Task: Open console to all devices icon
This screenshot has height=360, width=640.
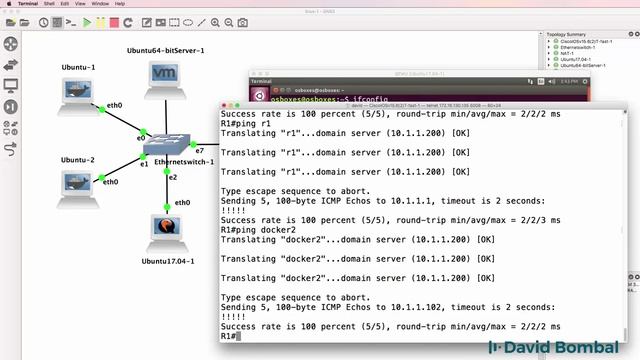Action: coord(71,23)
